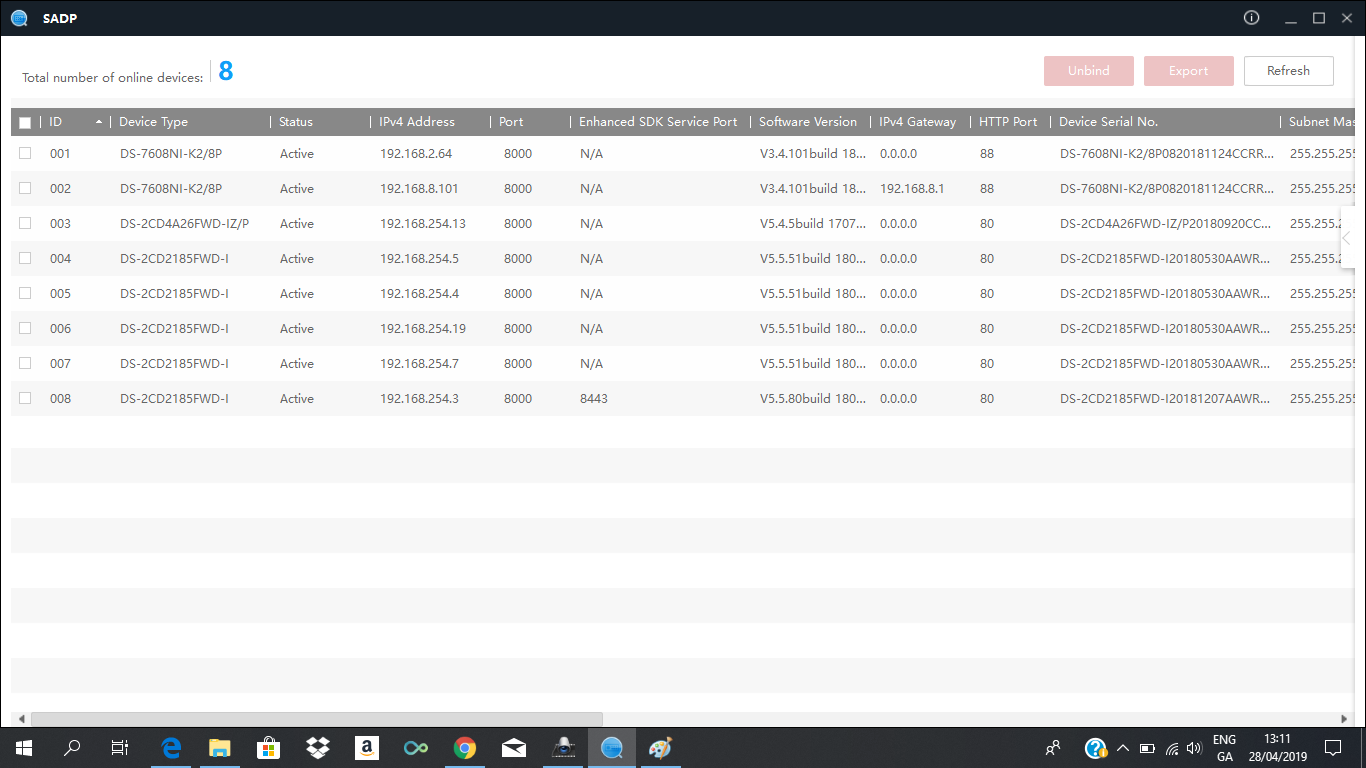Expand the side panel arrow at right edge
This screenshot has width=1366, height=768.
click(1347, 238)
